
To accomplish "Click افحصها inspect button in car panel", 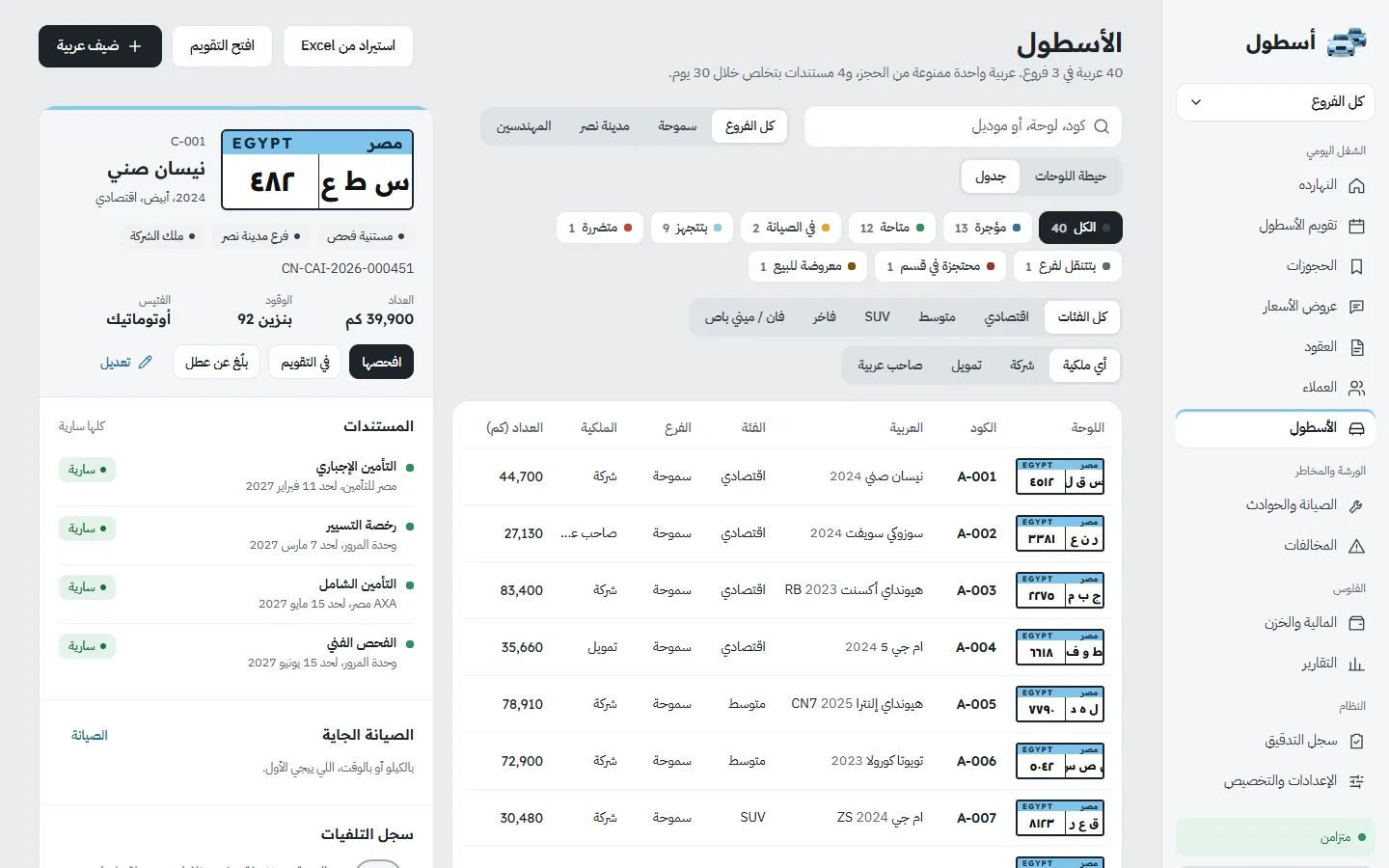I will pyautogui.click(x=382, y=362).
